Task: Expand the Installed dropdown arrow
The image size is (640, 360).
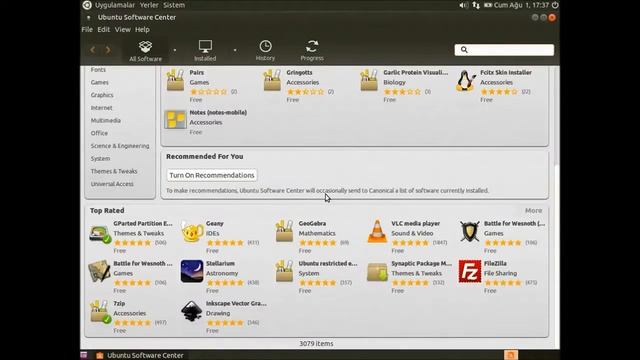Action: (x=235, y=50)
